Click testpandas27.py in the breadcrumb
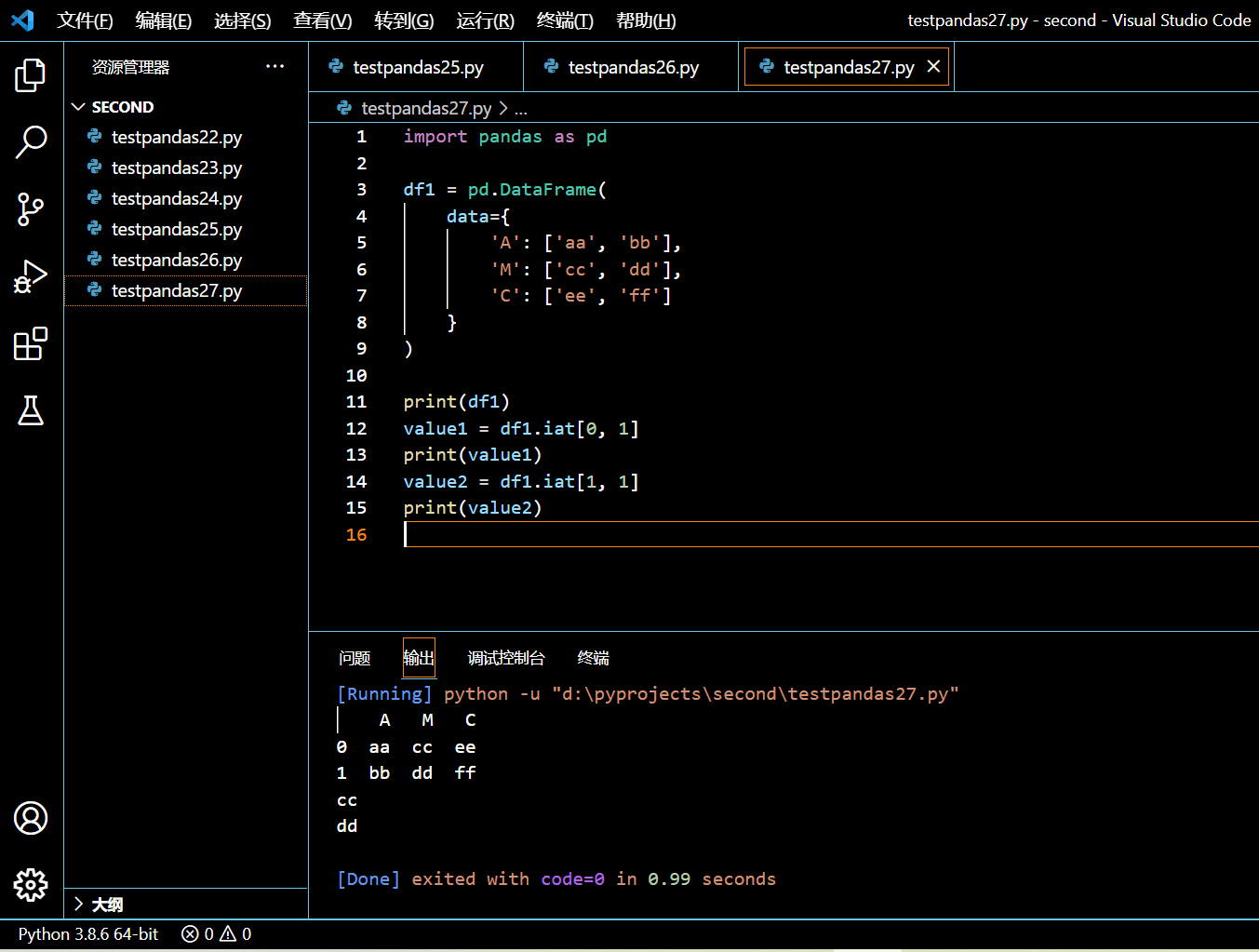The height and width of the screenshot is (952, 1259). coord(426,109)
